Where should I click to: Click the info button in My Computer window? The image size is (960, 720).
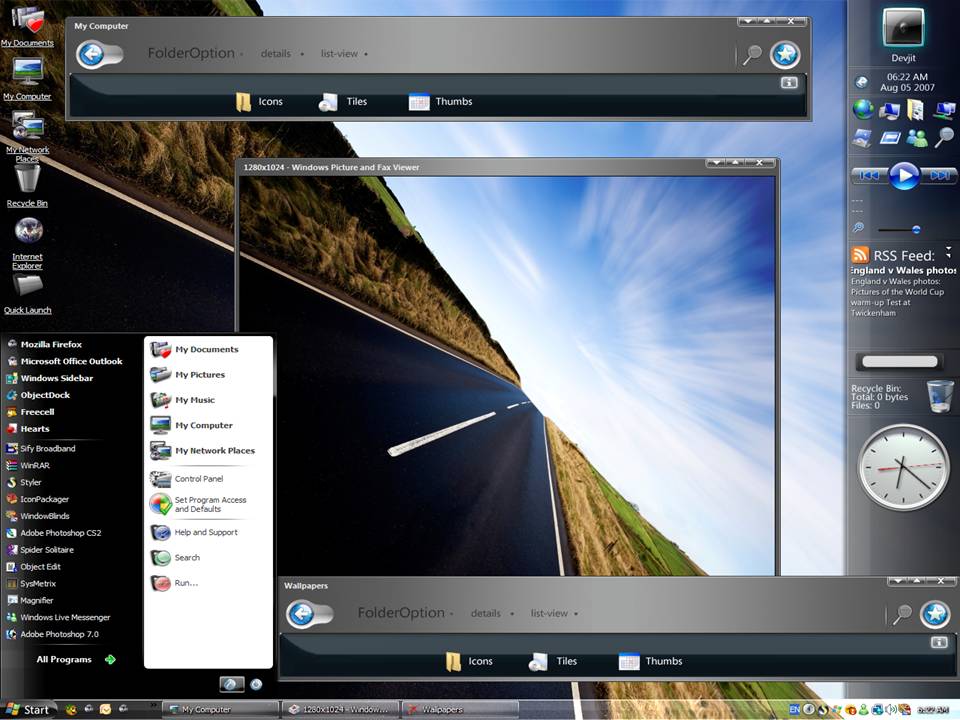(x=789, y=83)
